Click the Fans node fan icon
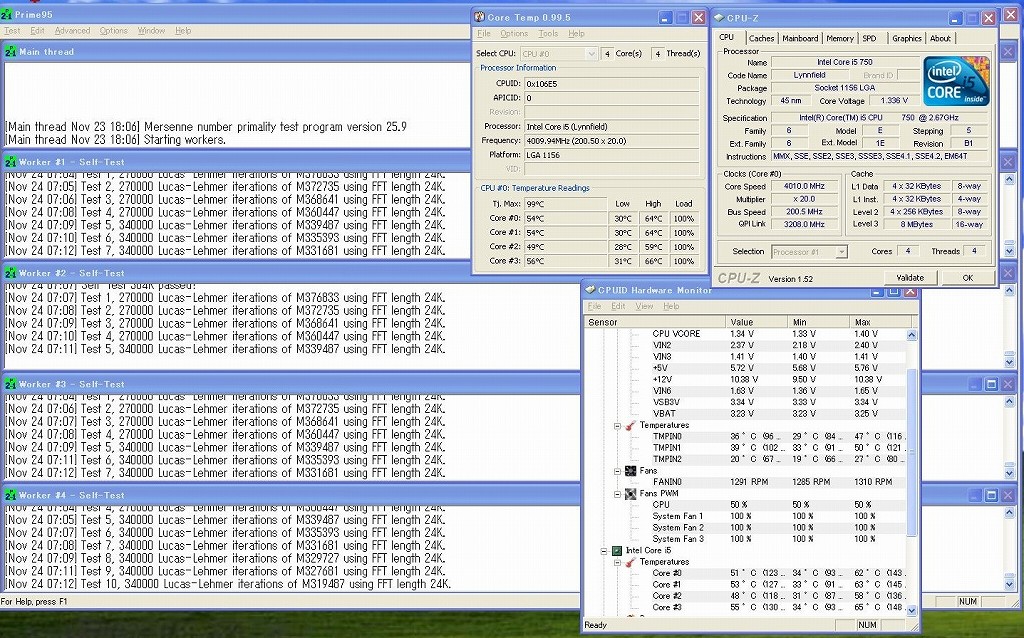Image resolution: width=1024 pixels, height=638 pixels. pyautogui.click(x=631, y=470)
